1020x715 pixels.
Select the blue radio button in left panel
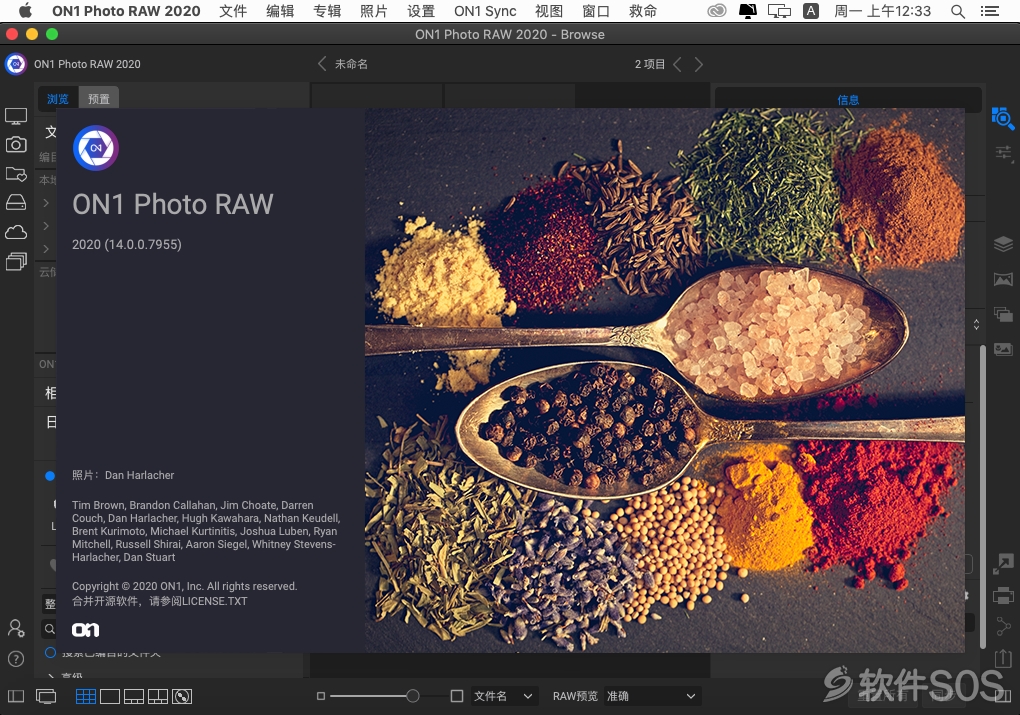(49, 476)
